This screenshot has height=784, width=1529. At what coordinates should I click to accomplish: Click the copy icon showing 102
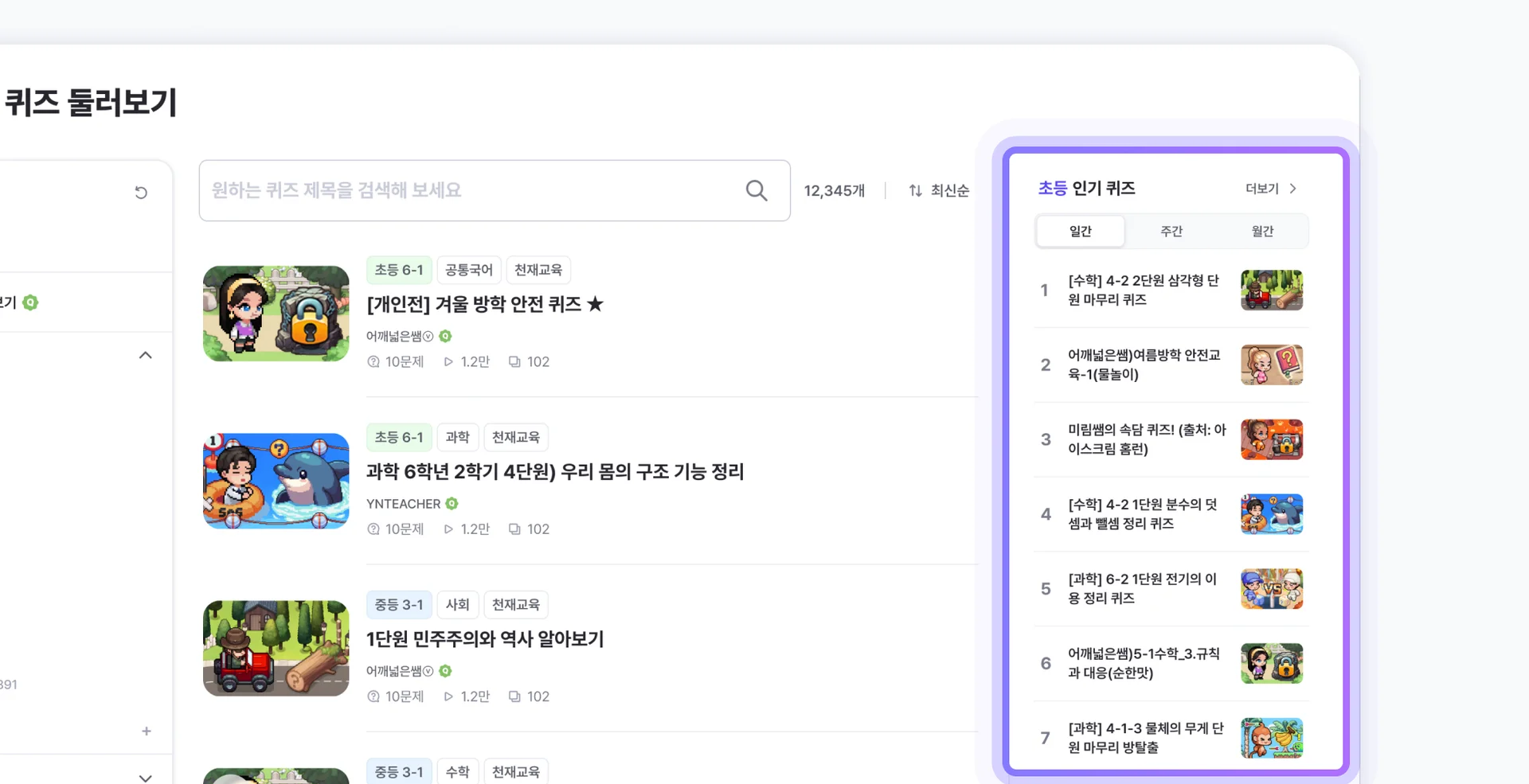(515, 361)
